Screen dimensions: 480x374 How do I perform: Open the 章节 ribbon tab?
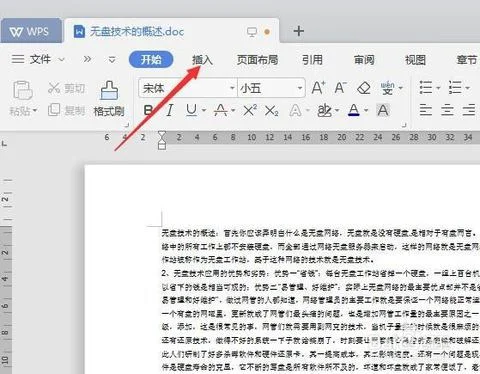pos(467,60)
